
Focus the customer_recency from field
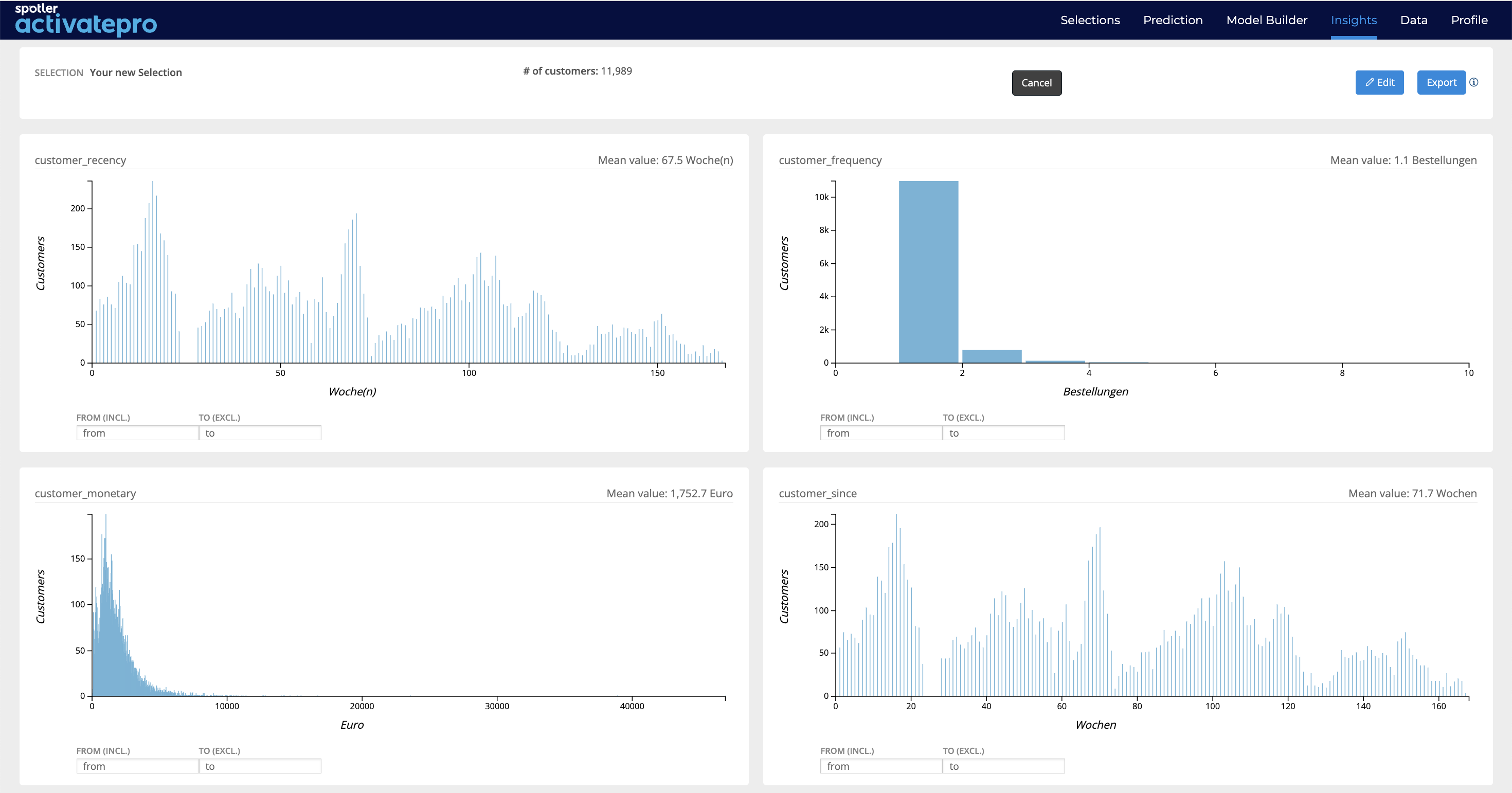[137, 432]
